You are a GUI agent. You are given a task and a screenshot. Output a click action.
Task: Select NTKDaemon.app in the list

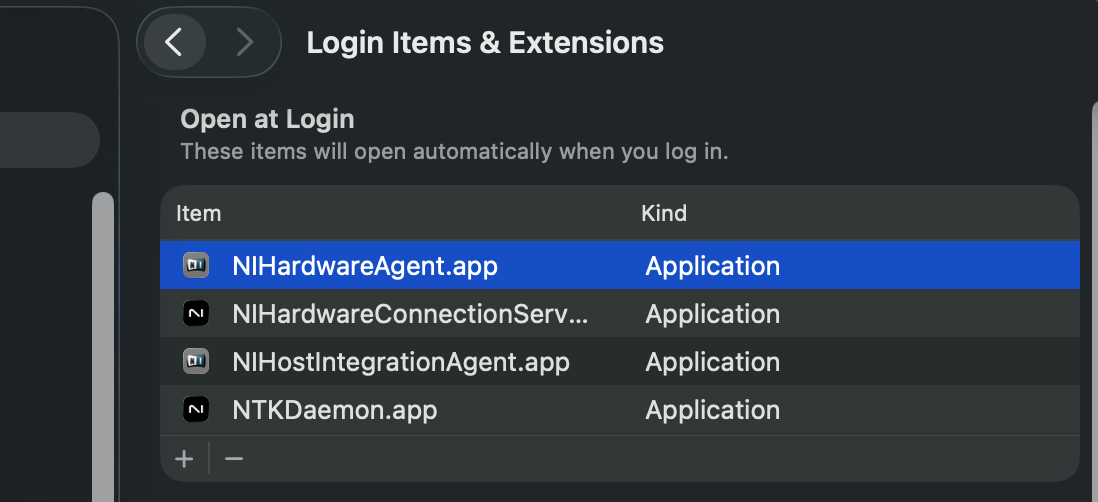coord(335,410)
